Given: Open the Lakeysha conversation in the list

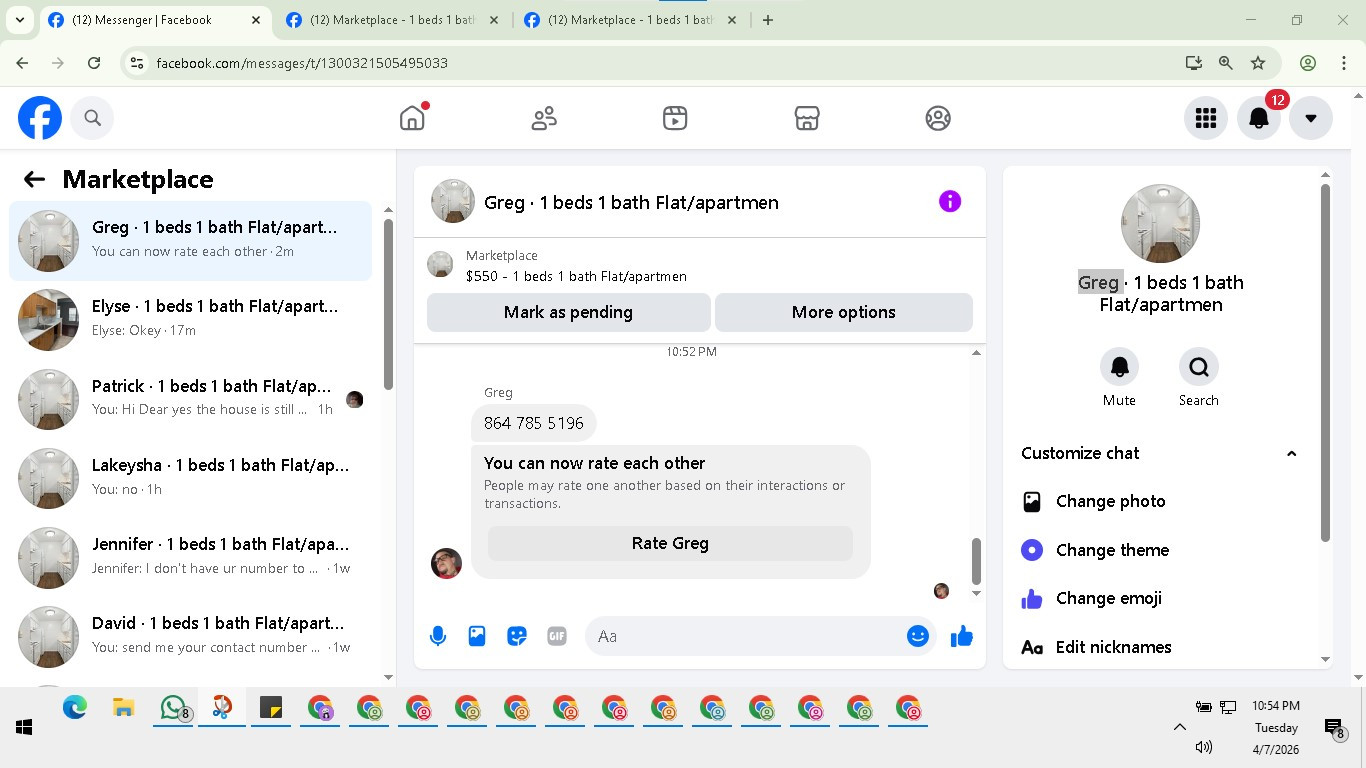Looking at the screenshot, I should [x=190, y=477].
